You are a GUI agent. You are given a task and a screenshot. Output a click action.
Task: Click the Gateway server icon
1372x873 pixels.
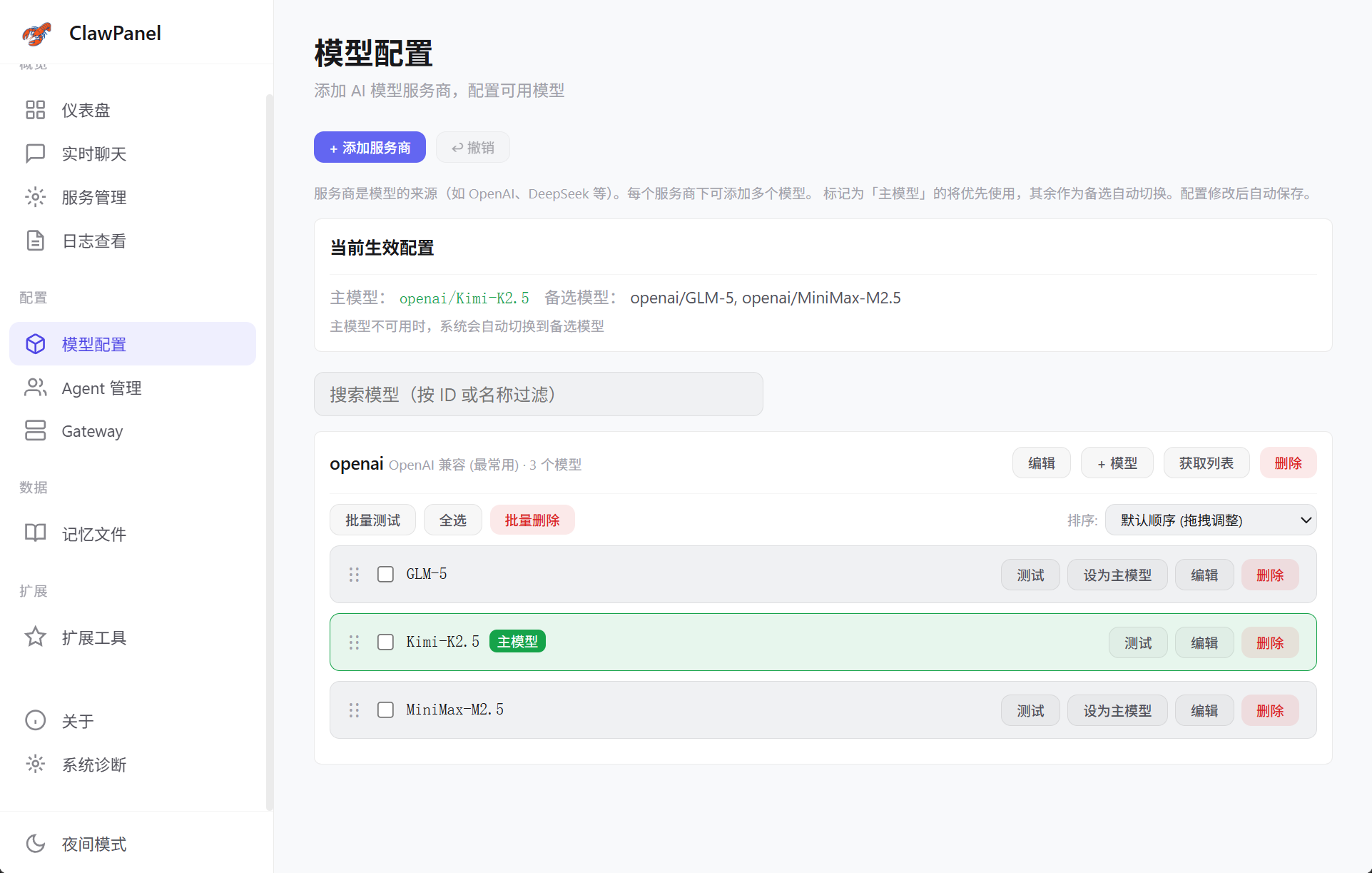[x=36, y=430]
